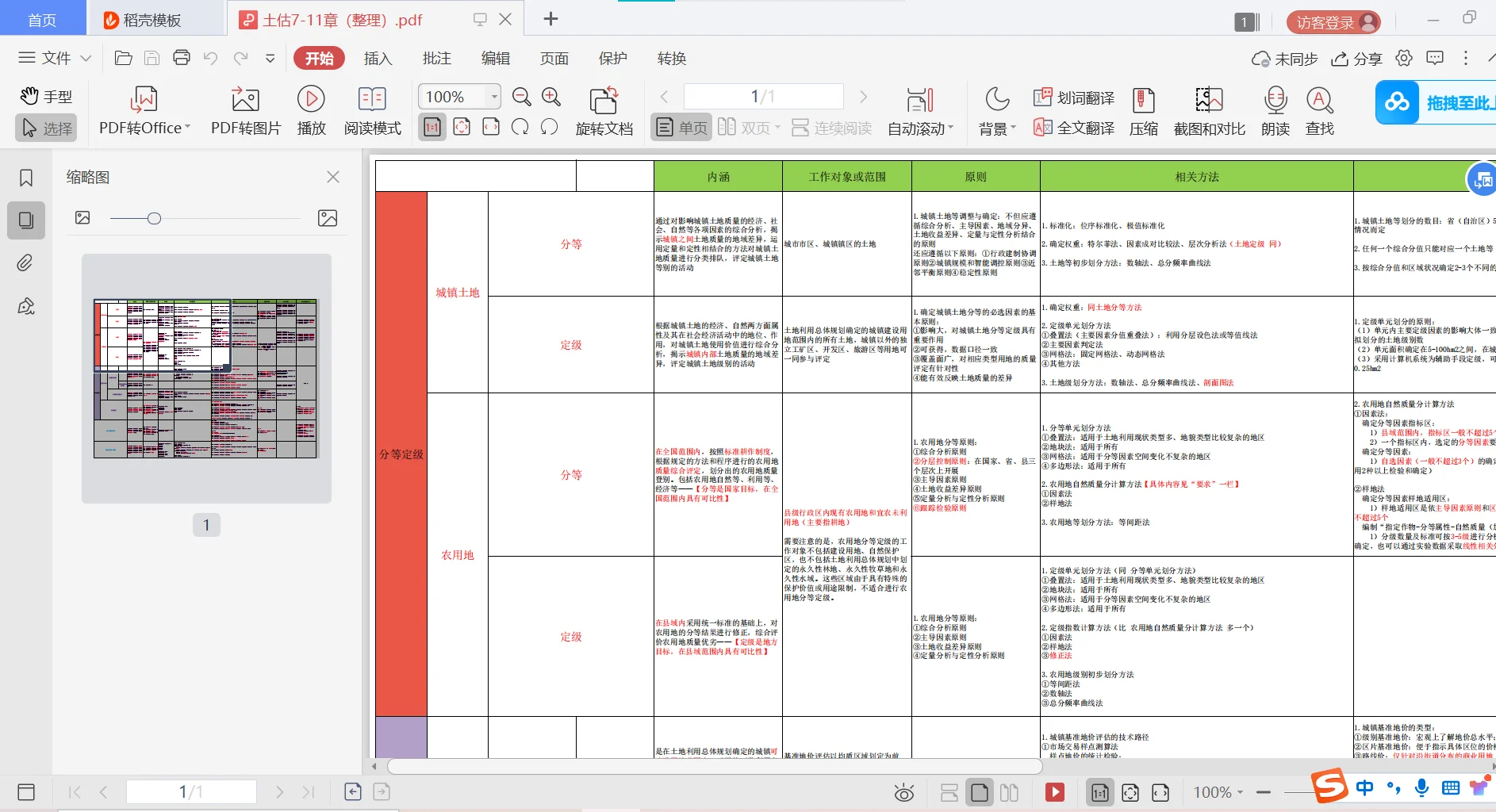Open the feedback chat icon

pyautogui.click(x=1435, y=58)
